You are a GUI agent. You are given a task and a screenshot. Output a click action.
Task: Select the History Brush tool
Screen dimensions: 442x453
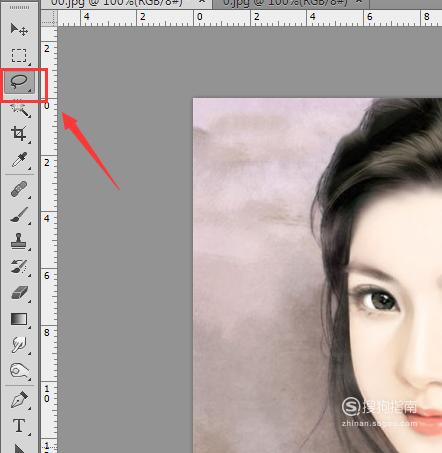[x=19, y=267]
